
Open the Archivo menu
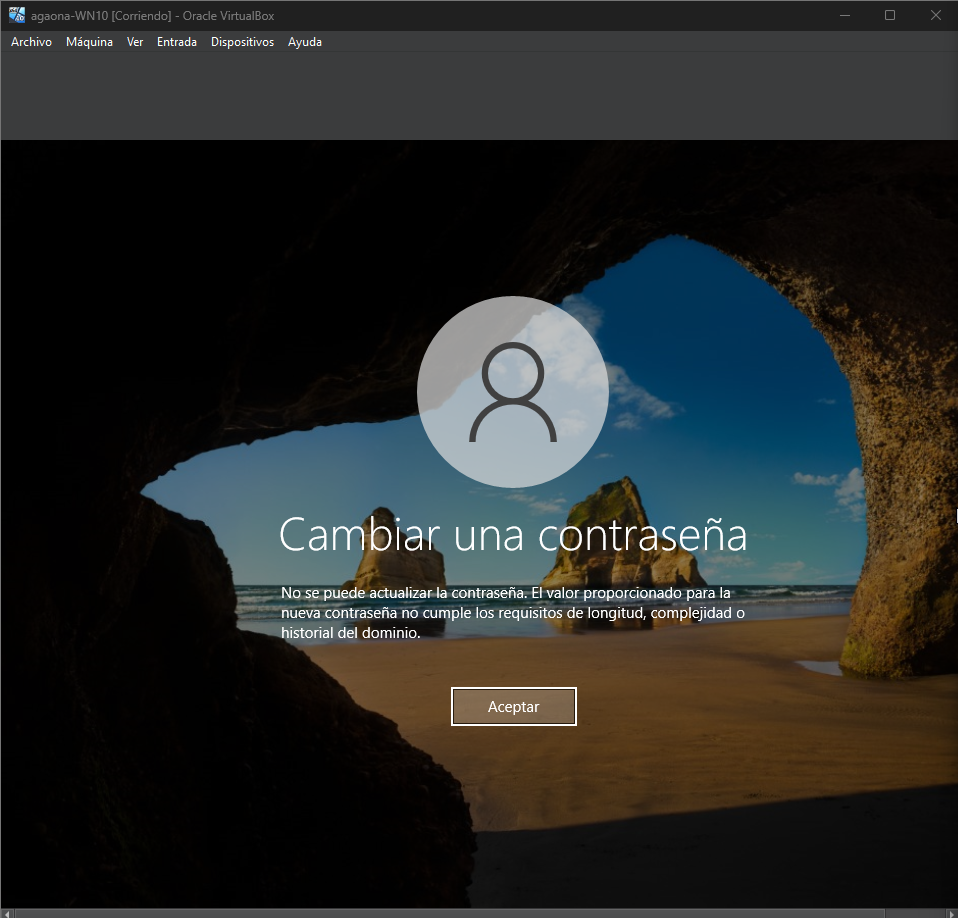[31, 42]
